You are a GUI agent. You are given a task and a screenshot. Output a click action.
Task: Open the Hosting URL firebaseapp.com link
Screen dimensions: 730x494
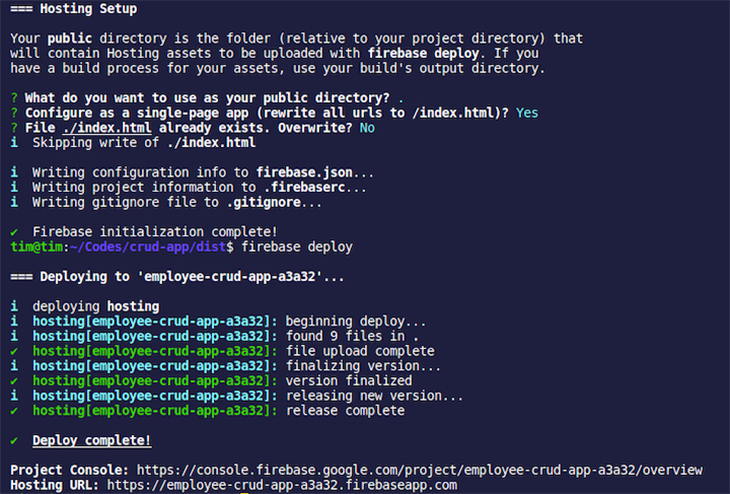pos(282,485)
